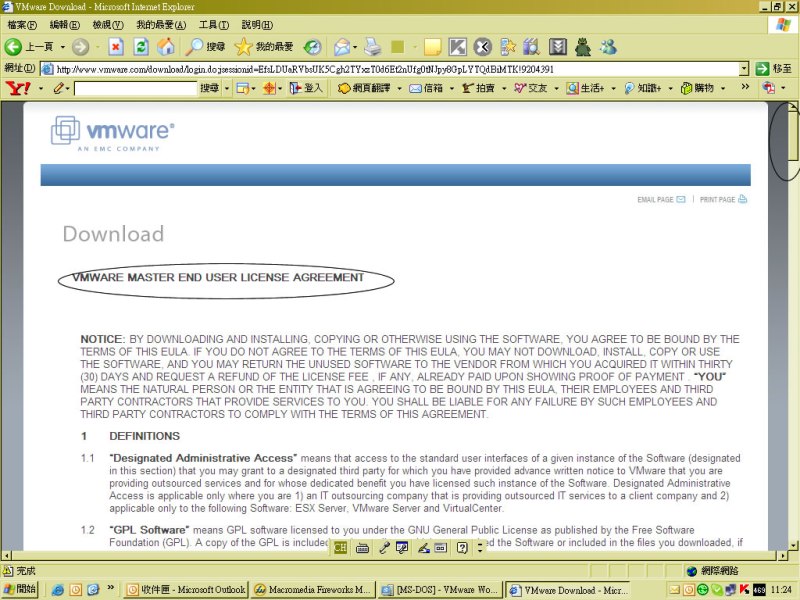This screenshot has width=800, height=600.
Task: Click the 登入 sign-in button
Action: click(x=306, y=88)
